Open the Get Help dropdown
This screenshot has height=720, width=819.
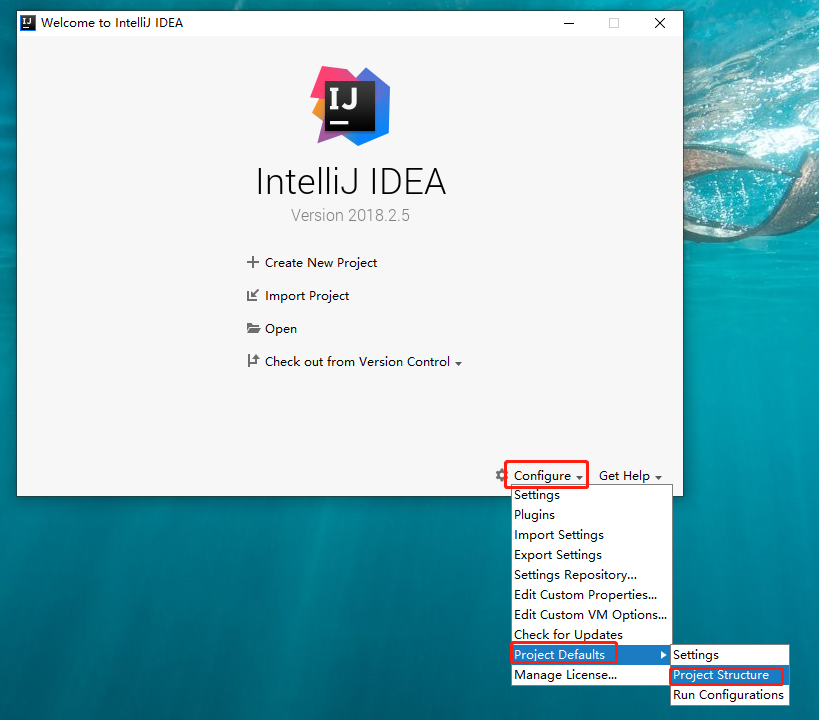[630, 476]
